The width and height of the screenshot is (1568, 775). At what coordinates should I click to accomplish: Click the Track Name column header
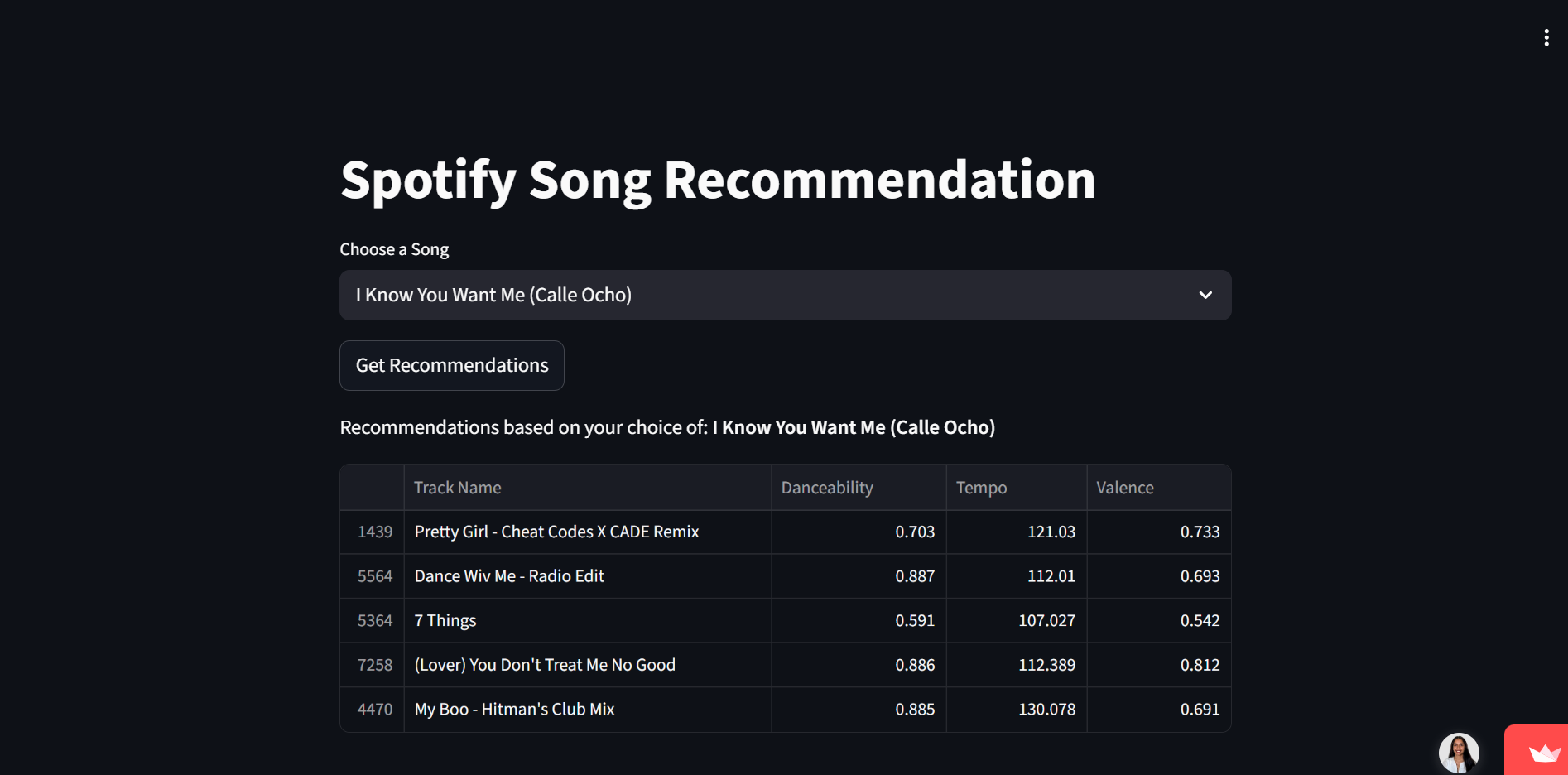pyautogui.click(x=457, y=487)
